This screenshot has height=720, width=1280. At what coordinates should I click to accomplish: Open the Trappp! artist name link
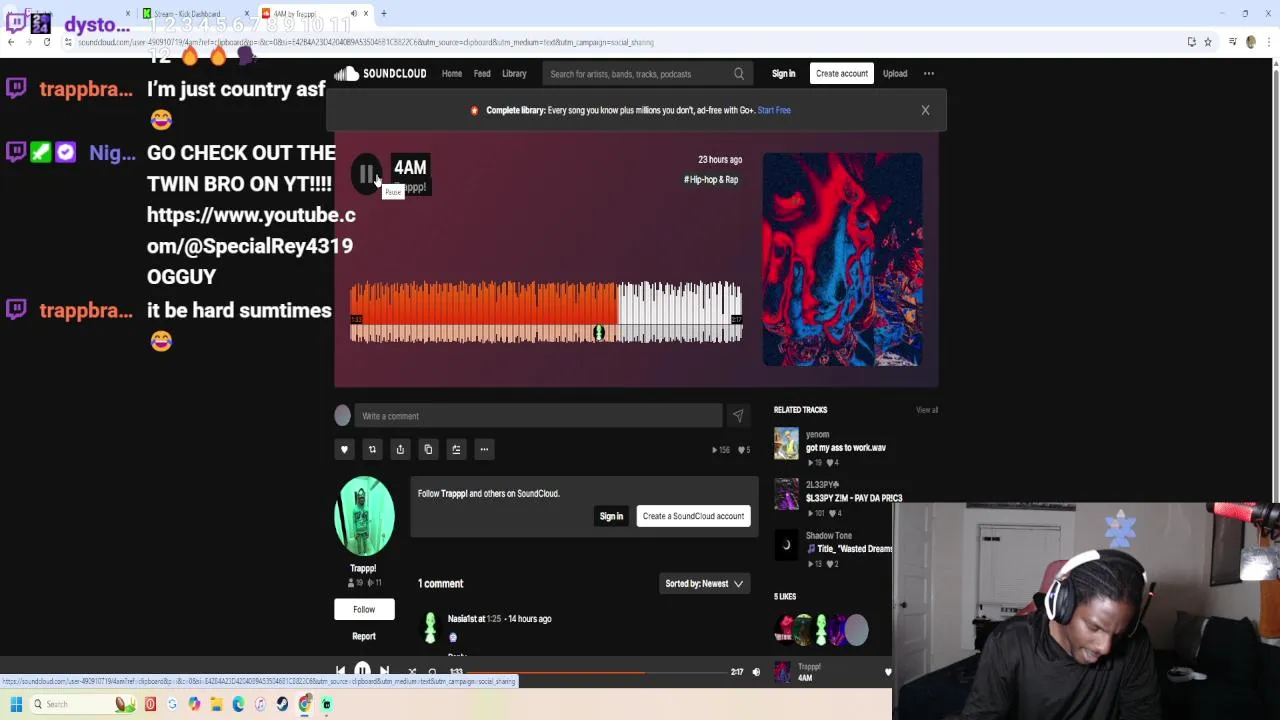point(363,568)
